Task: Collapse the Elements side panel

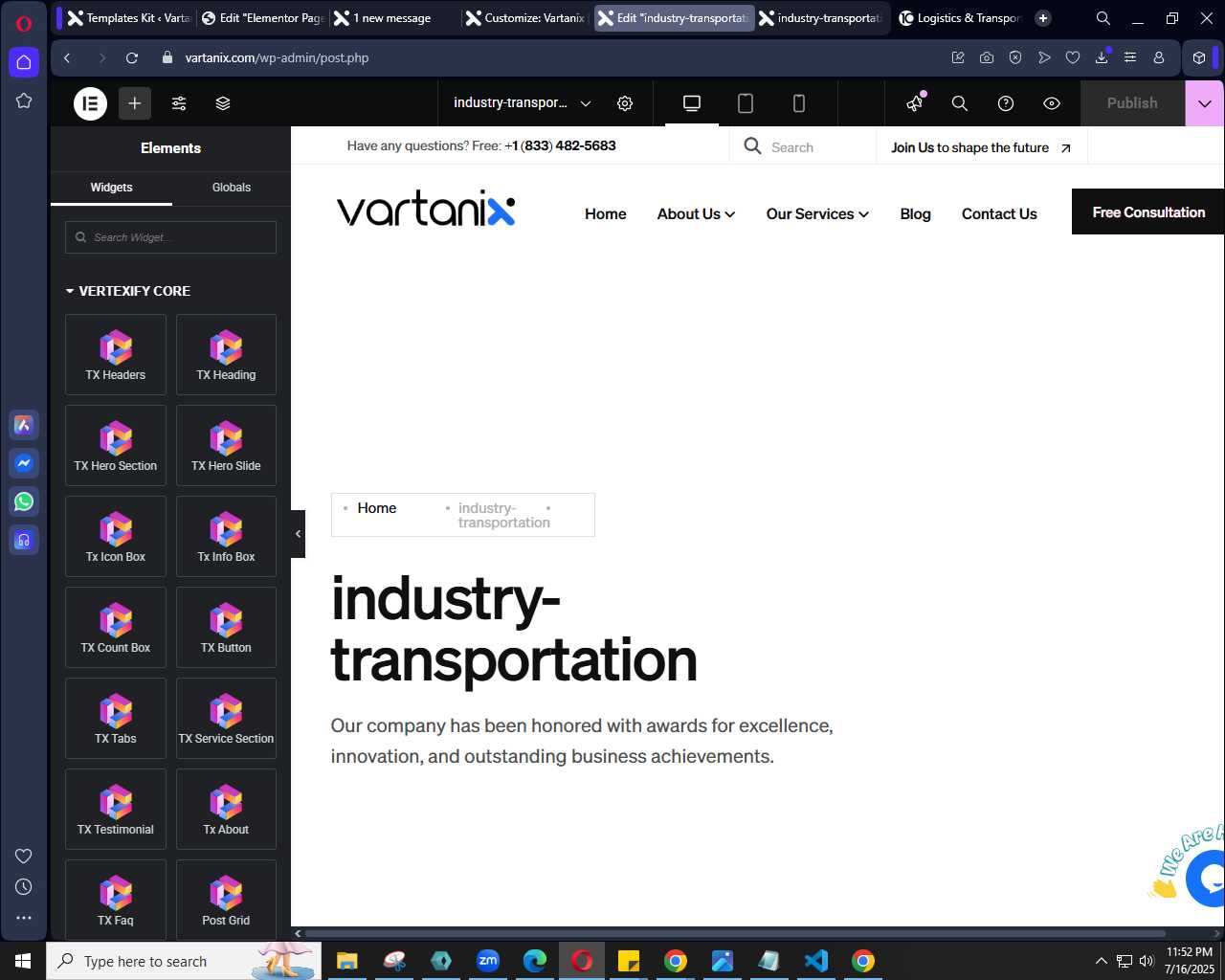Action: point(298,534)
